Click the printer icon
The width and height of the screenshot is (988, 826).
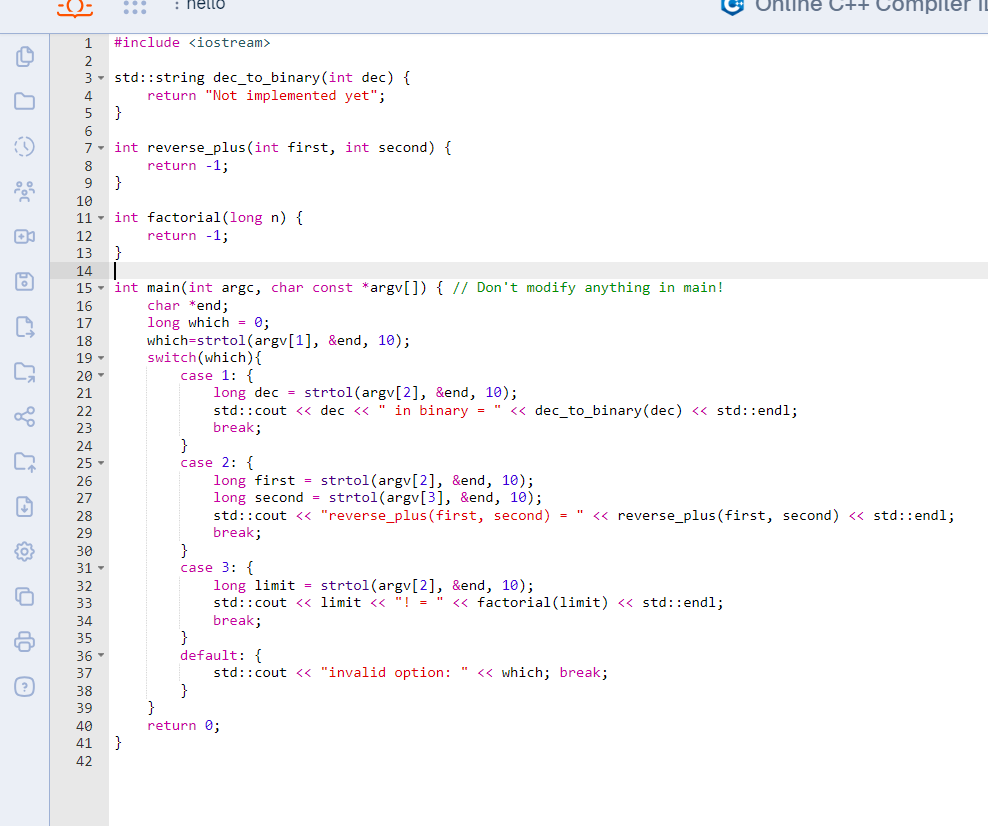(x=25, y=641)
